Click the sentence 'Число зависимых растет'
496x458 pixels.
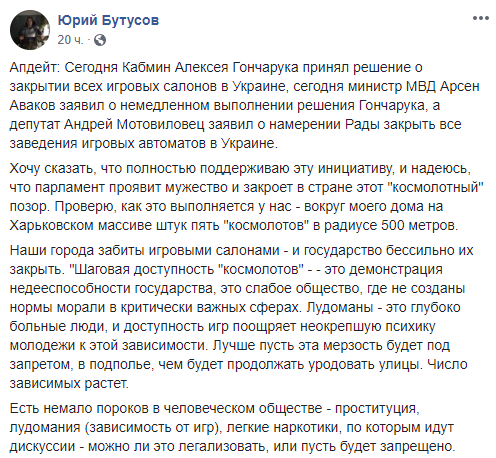click(x=238, y=374)
